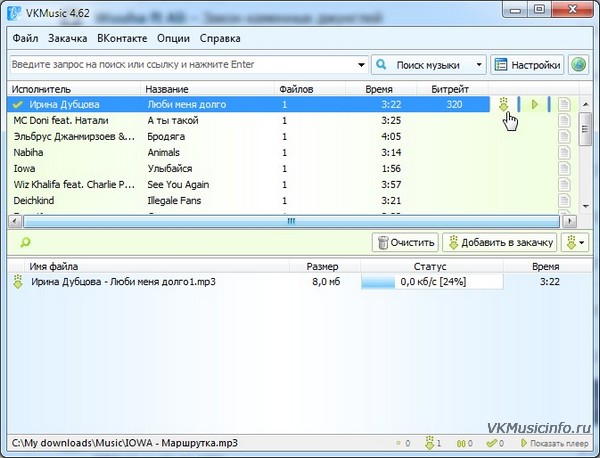
Task: Click the download icon in Ирина Дубцова row
Action: [504, 104]
